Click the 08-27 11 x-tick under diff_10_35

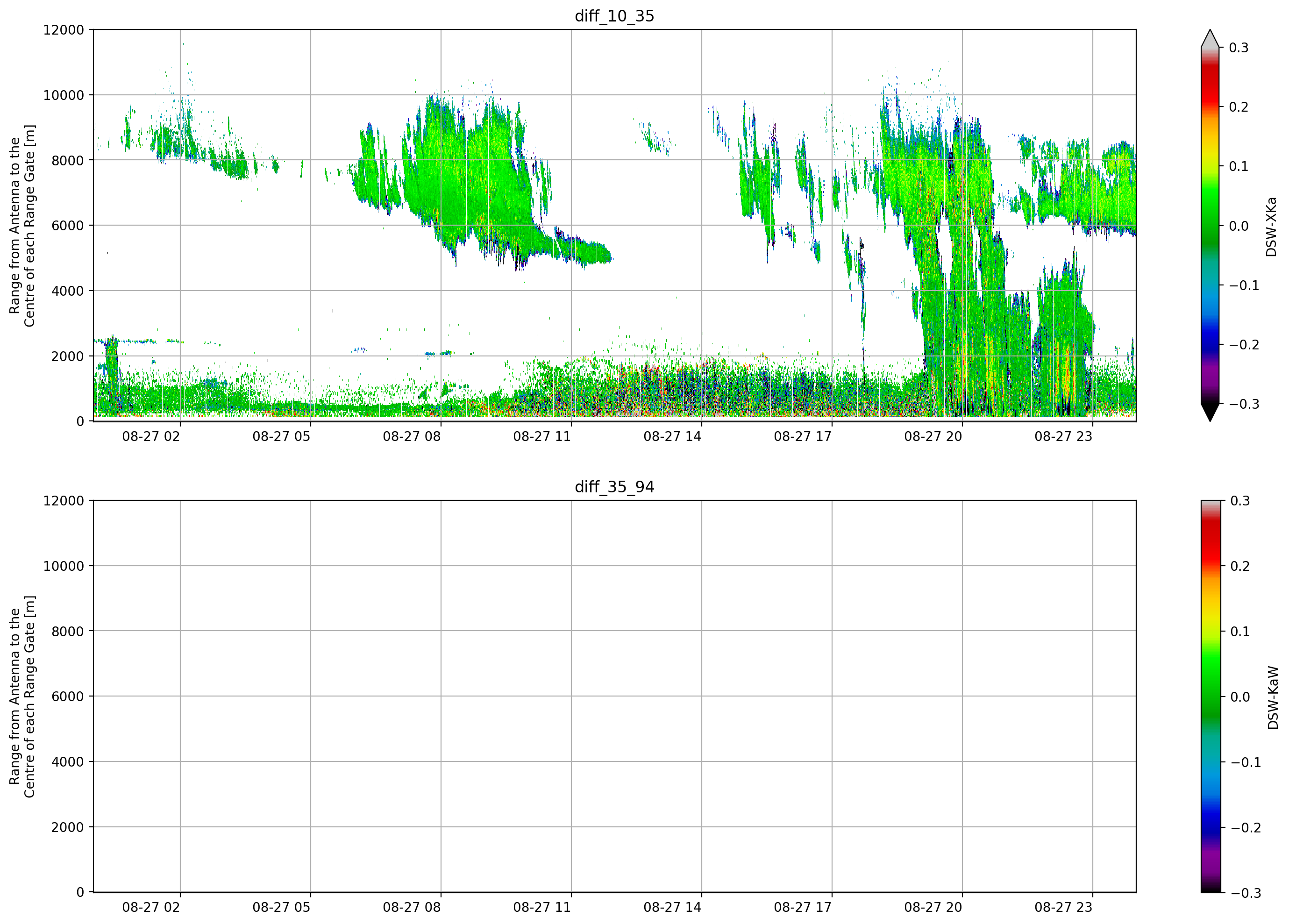(x=542, y=436)
